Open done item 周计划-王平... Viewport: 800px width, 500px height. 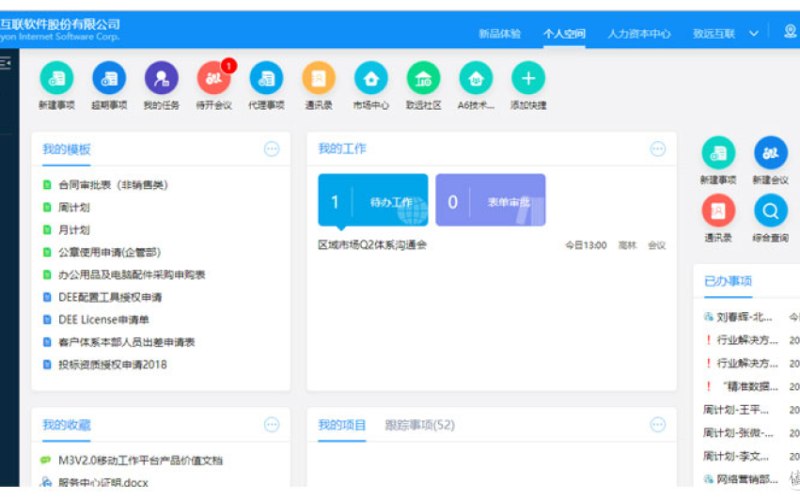pos(735,409)
